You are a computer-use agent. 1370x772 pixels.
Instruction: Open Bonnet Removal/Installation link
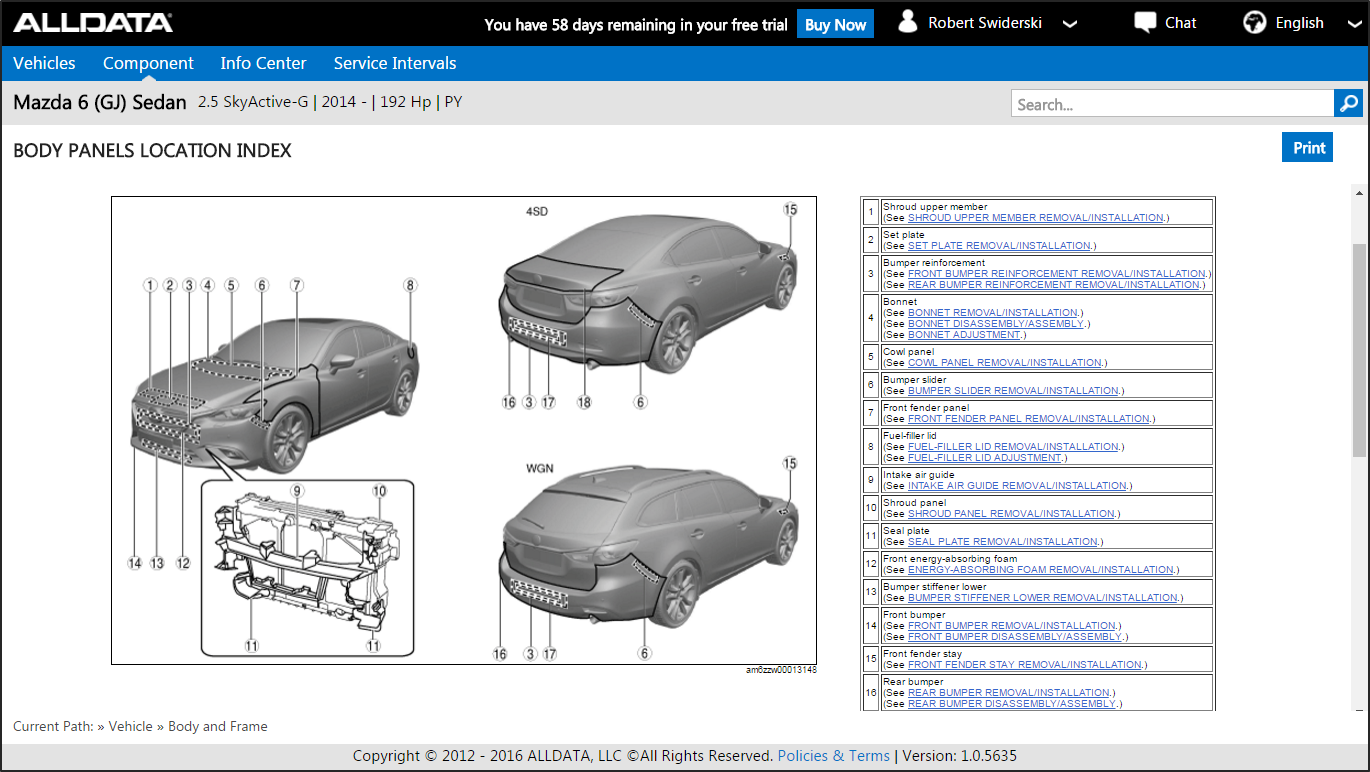coord(993,313)
